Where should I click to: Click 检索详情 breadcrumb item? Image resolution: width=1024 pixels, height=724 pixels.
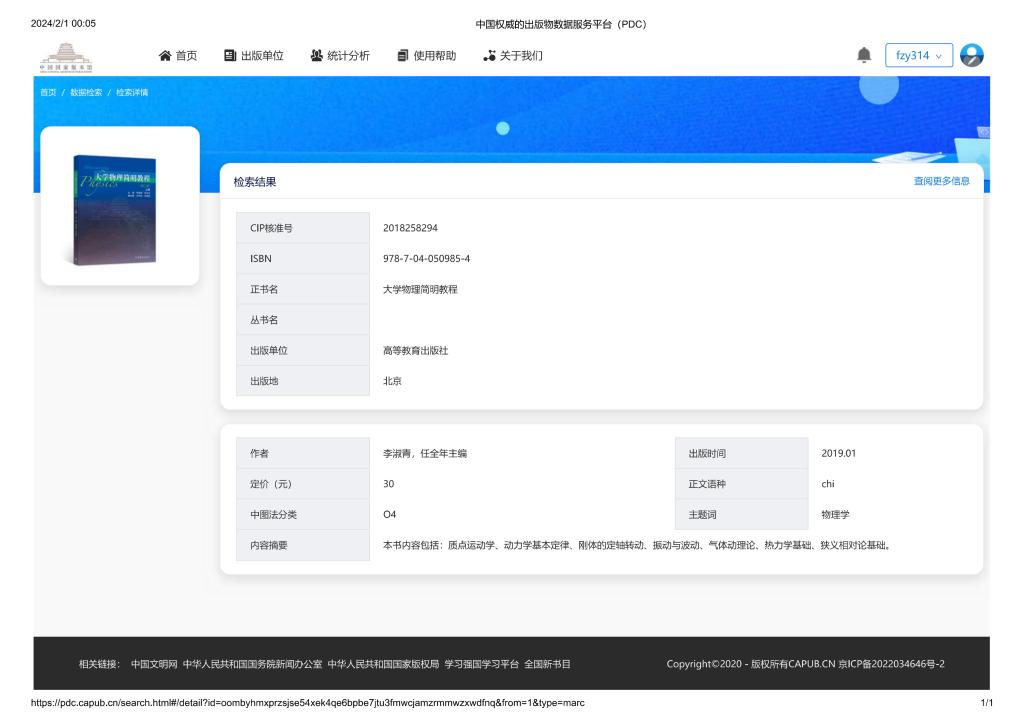(132, 93)
